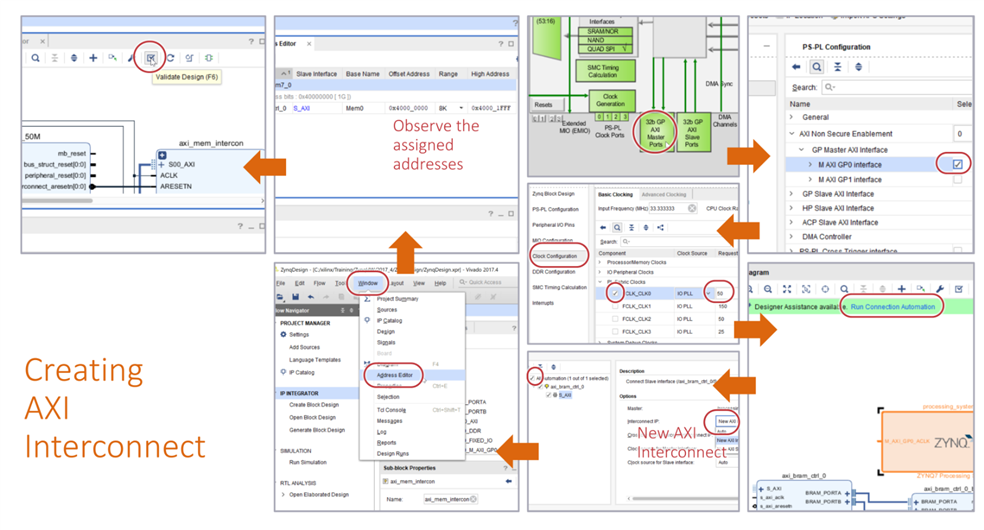Click the PS-PL Configuration Search field

pyautogui.click(x=897, y=87)
